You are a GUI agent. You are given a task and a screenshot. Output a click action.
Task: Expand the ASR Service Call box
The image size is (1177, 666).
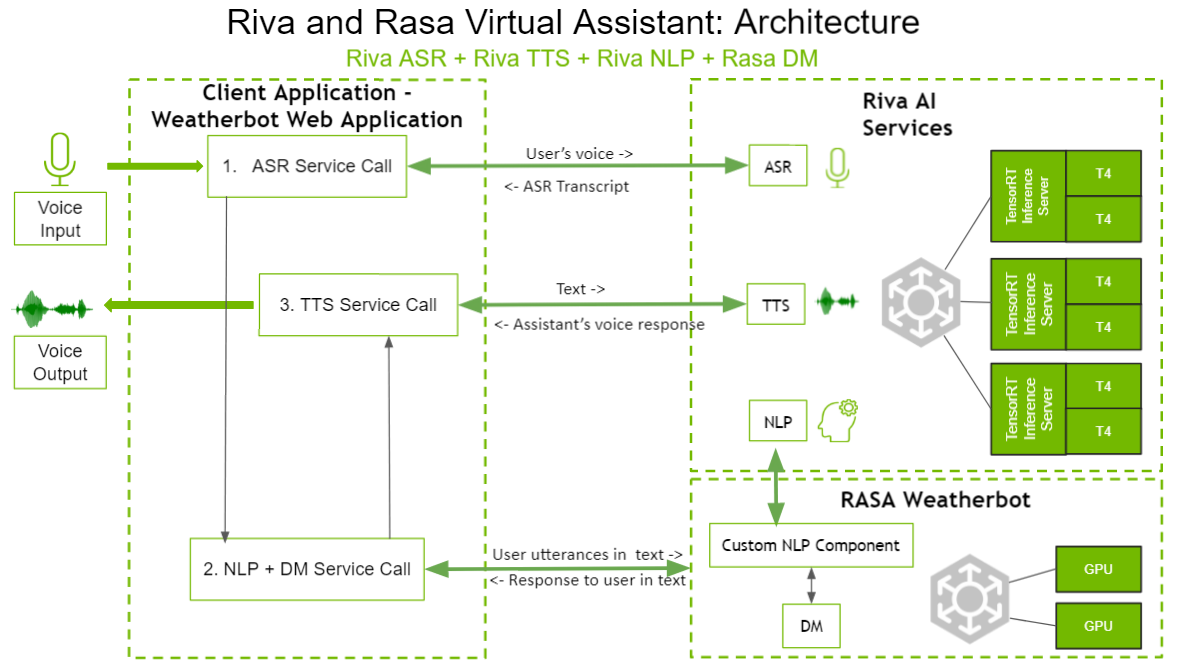[x=306, y=165]
